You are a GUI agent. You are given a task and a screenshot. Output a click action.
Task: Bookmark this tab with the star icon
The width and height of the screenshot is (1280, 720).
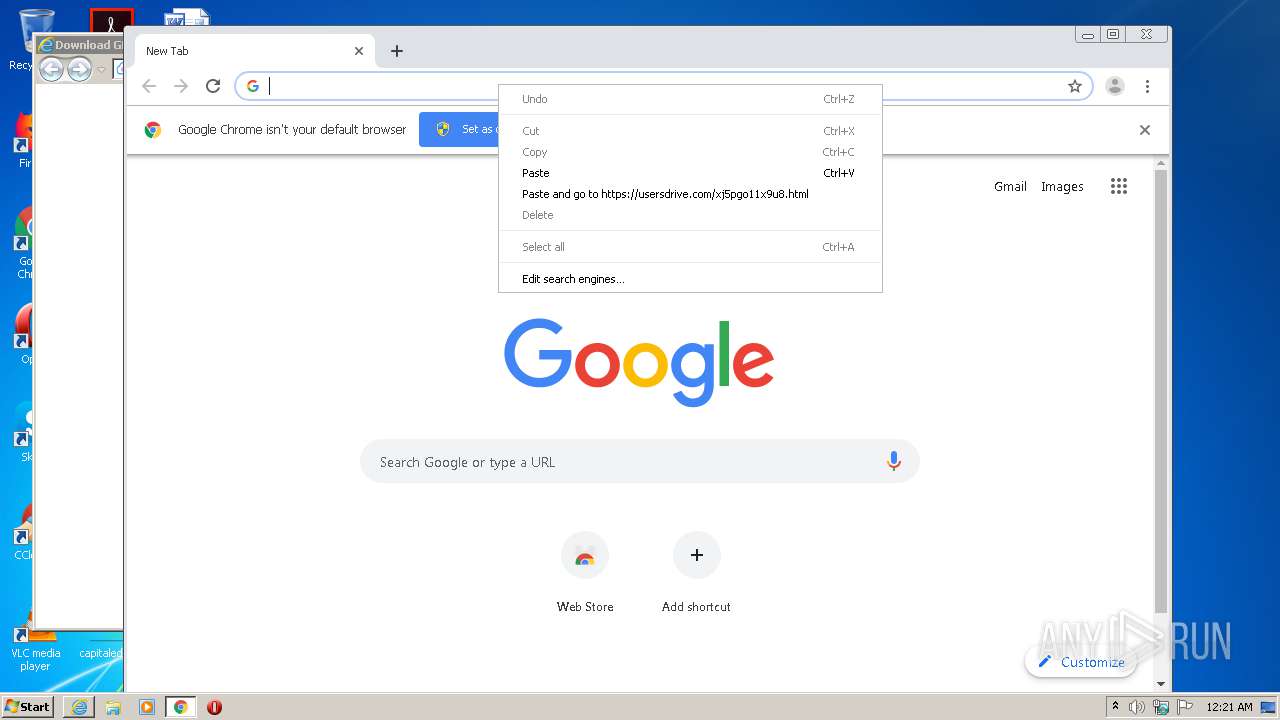coord(1075,86)
